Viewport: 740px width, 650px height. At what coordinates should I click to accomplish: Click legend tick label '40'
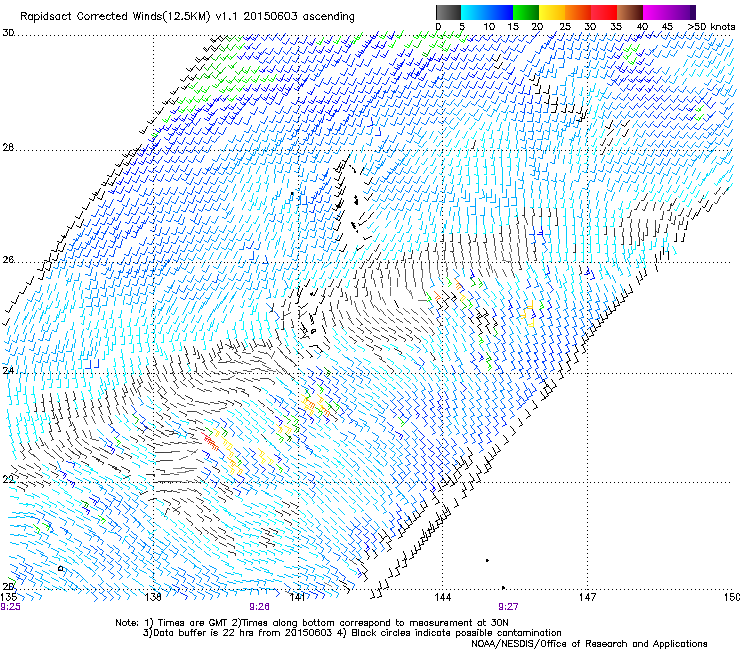pyautogui.click(x=642, y=27)
